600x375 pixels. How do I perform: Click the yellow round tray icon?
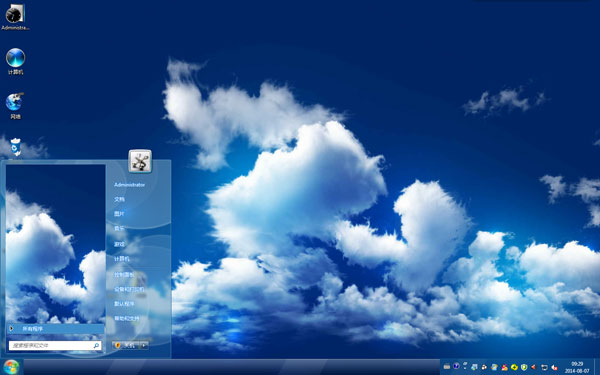tap(514, 367)
